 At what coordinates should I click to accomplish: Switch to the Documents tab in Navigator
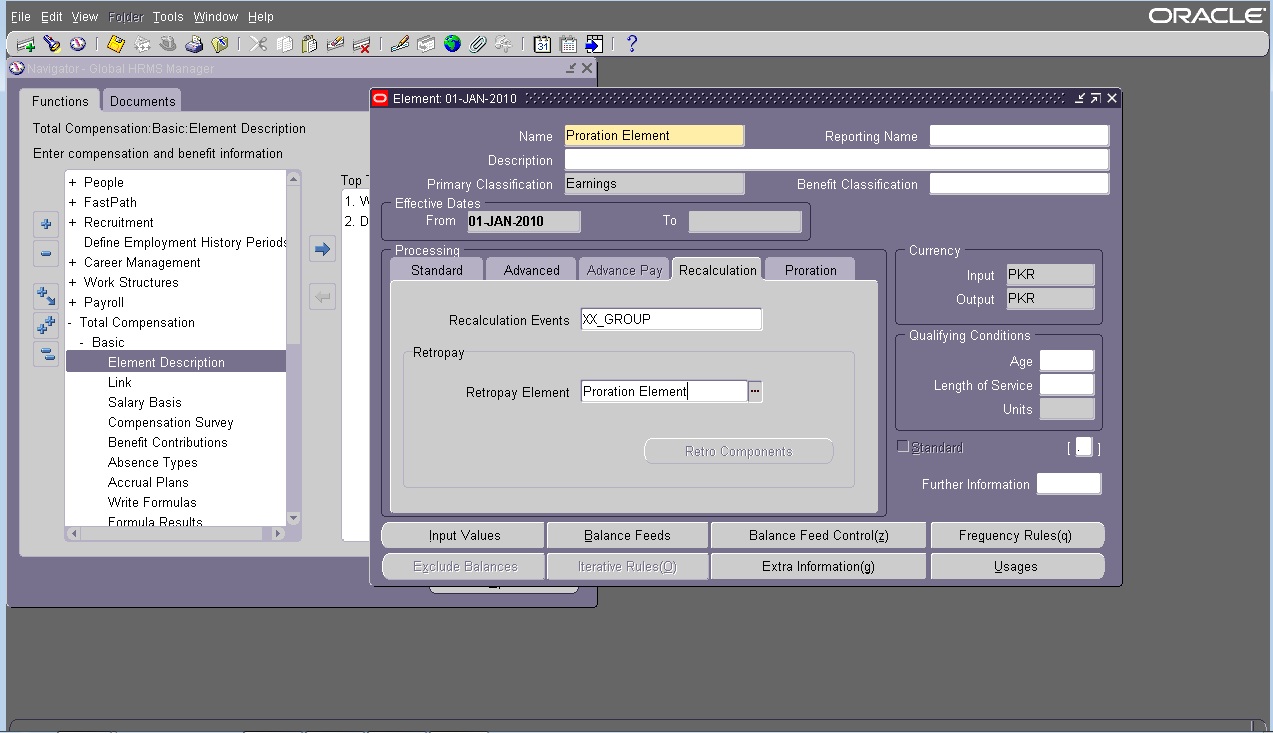coord(143,101)
